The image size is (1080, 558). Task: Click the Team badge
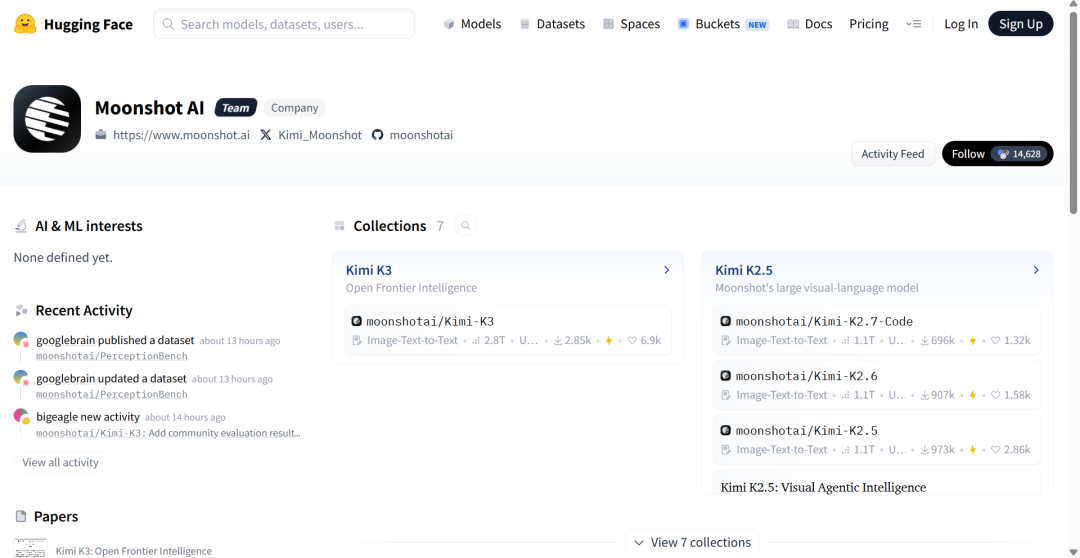pyautogui.click(x=236, y=107)
